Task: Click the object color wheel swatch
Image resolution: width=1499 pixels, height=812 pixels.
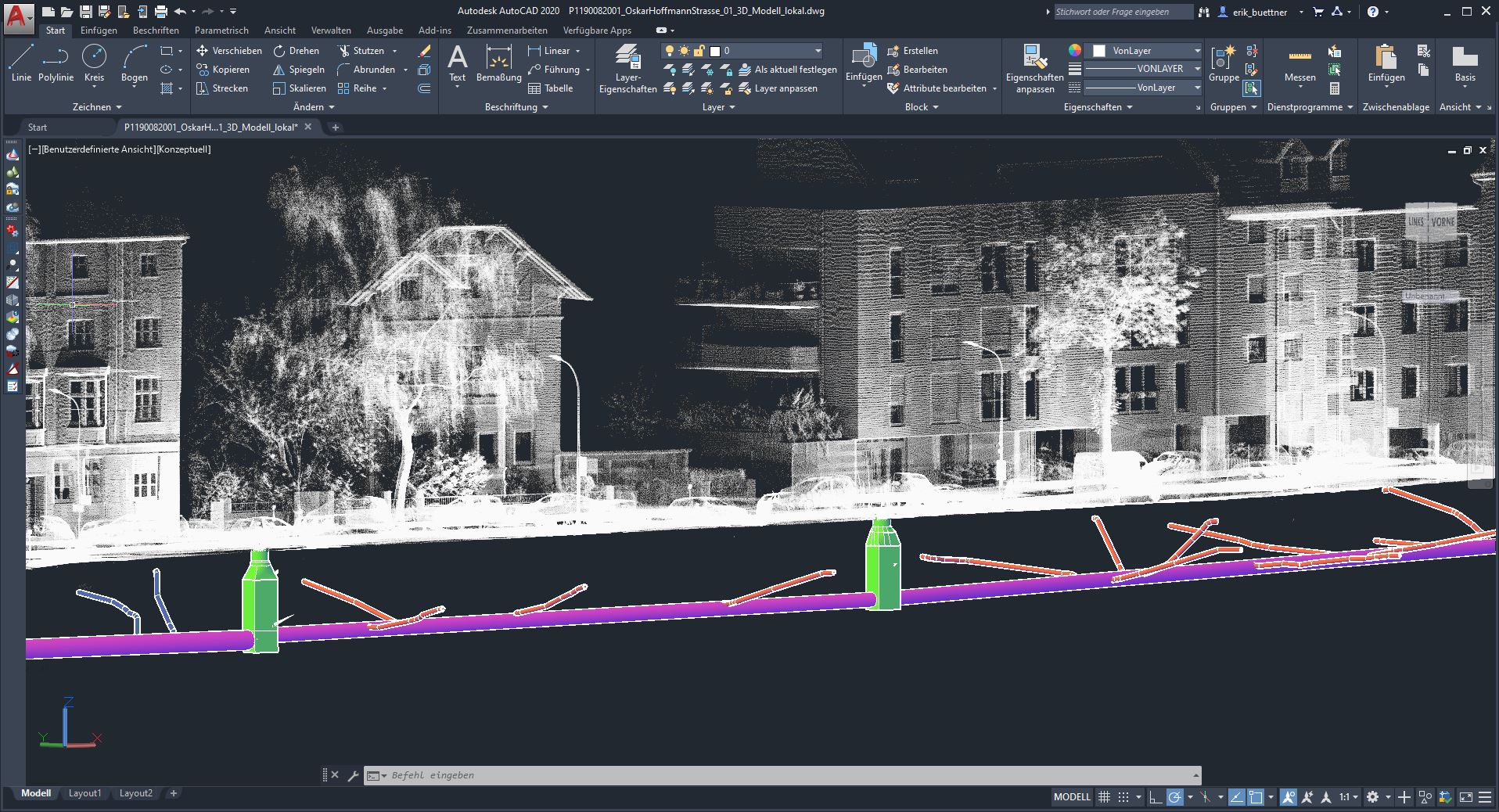Action: tap(1075, 51)
